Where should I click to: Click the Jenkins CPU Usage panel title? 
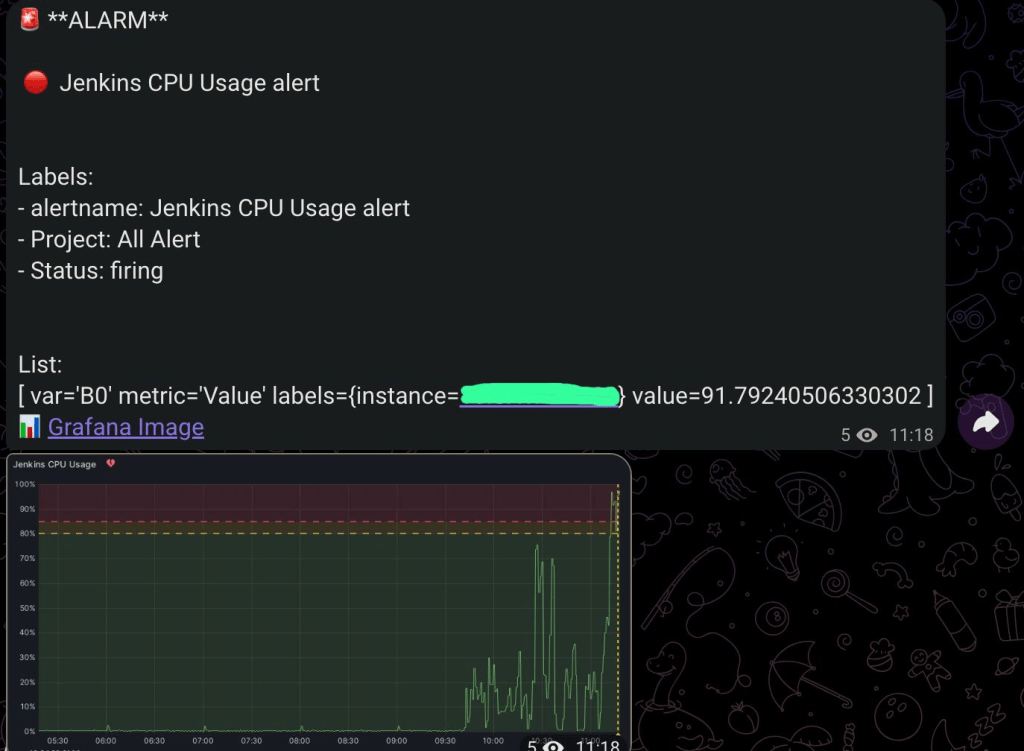coord(55,464)
